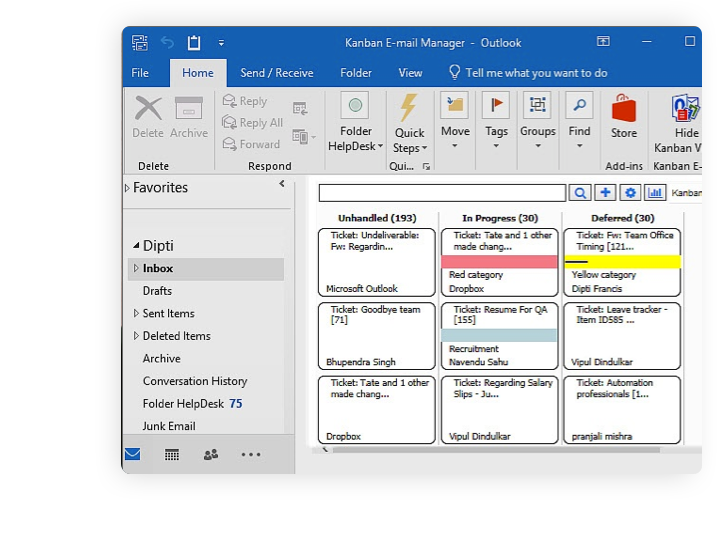The width and height of the screenshot is (717, 536).
Task: Click the Kanban search magnifier button
Action: 580,193
